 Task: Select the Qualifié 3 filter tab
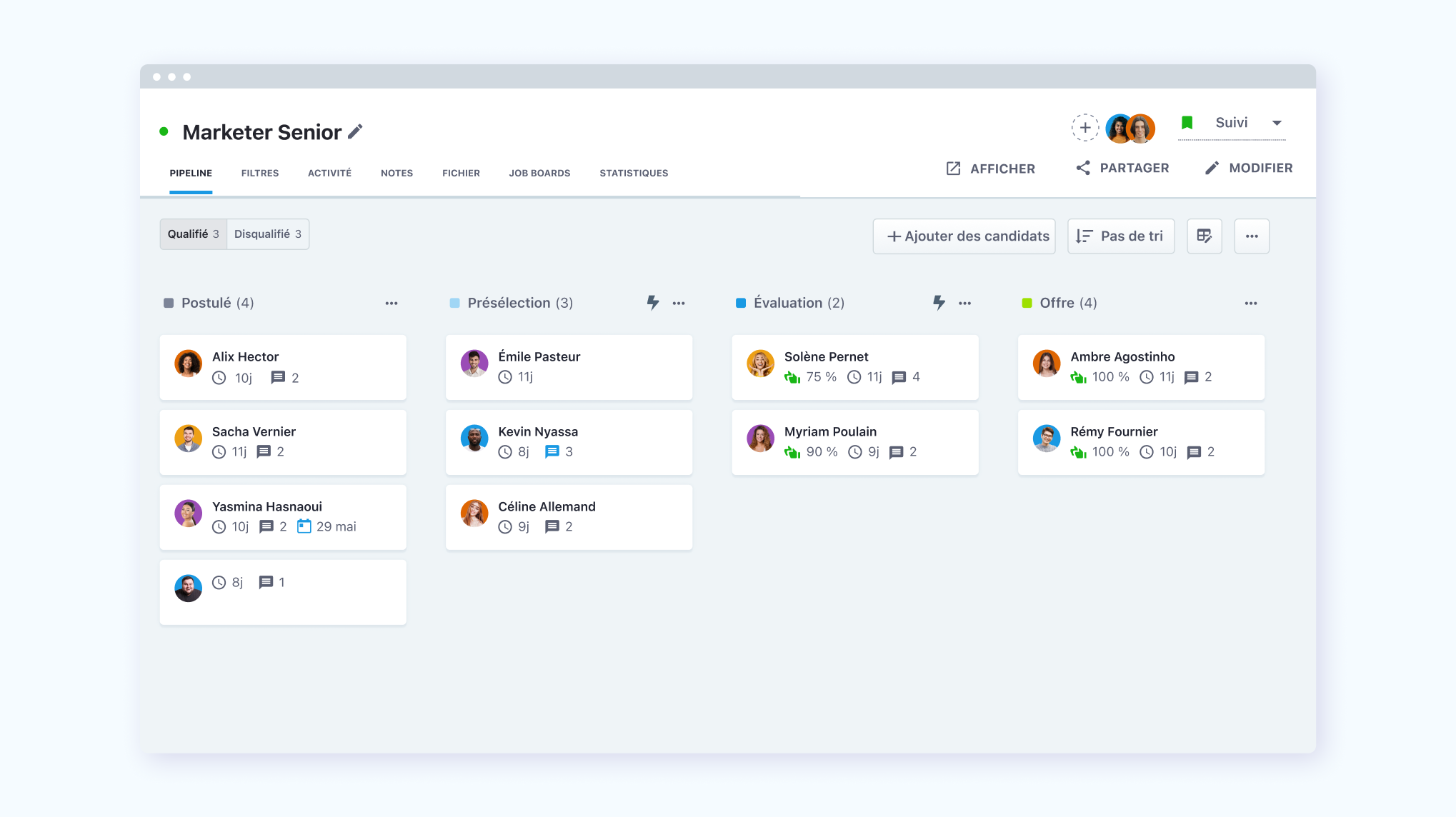(x=192, y=234)
